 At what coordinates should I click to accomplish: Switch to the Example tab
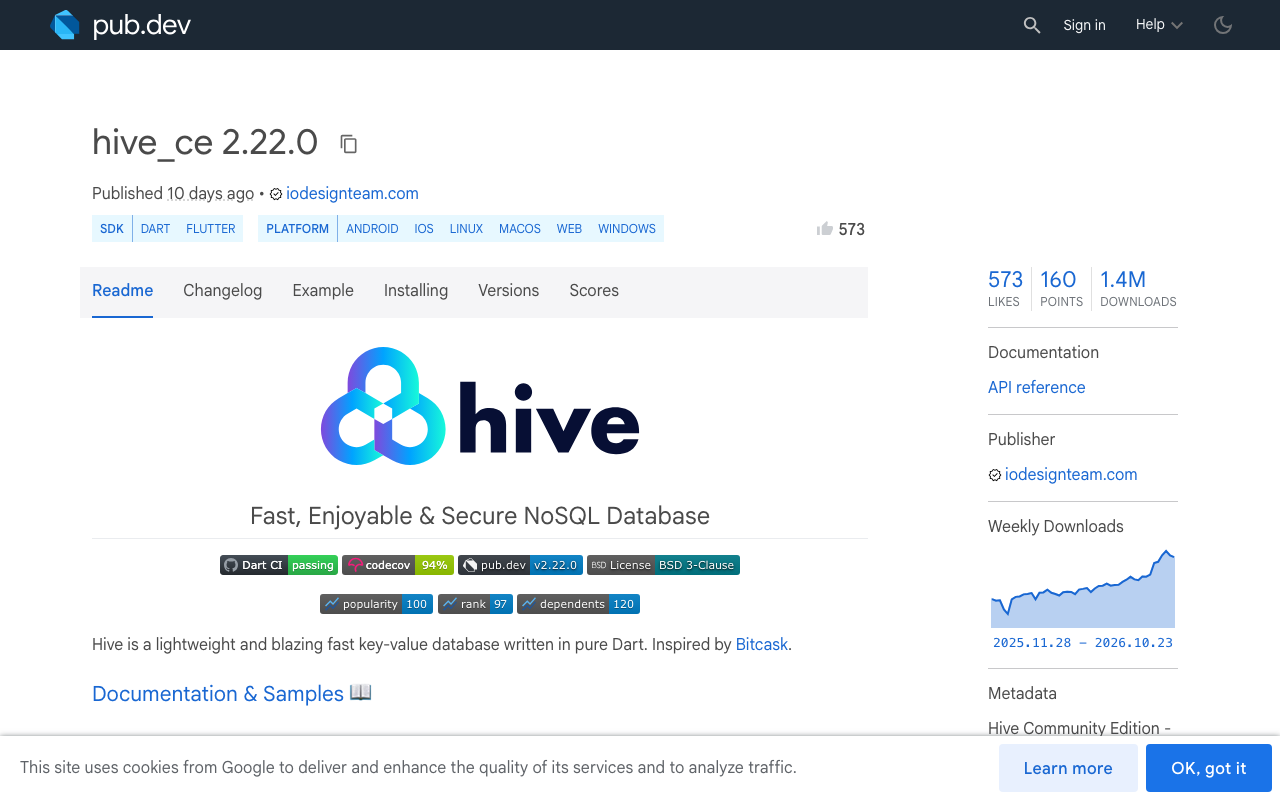(x=323, y=290)
